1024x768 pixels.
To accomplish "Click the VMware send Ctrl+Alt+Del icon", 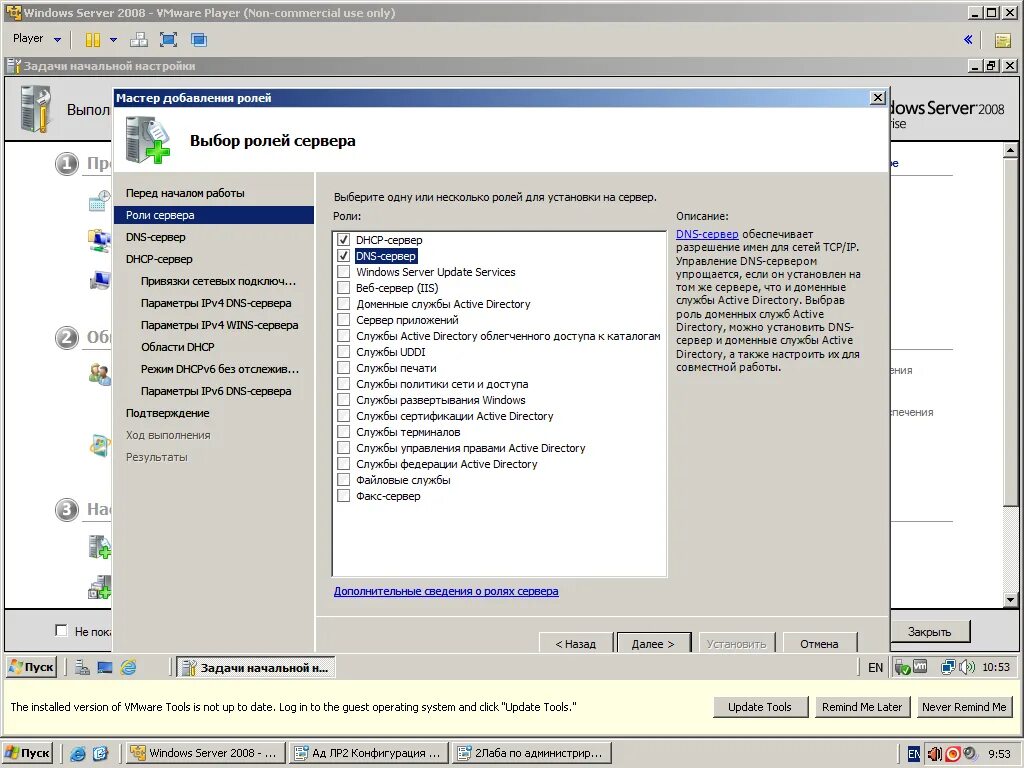I will tap(138, 40).
